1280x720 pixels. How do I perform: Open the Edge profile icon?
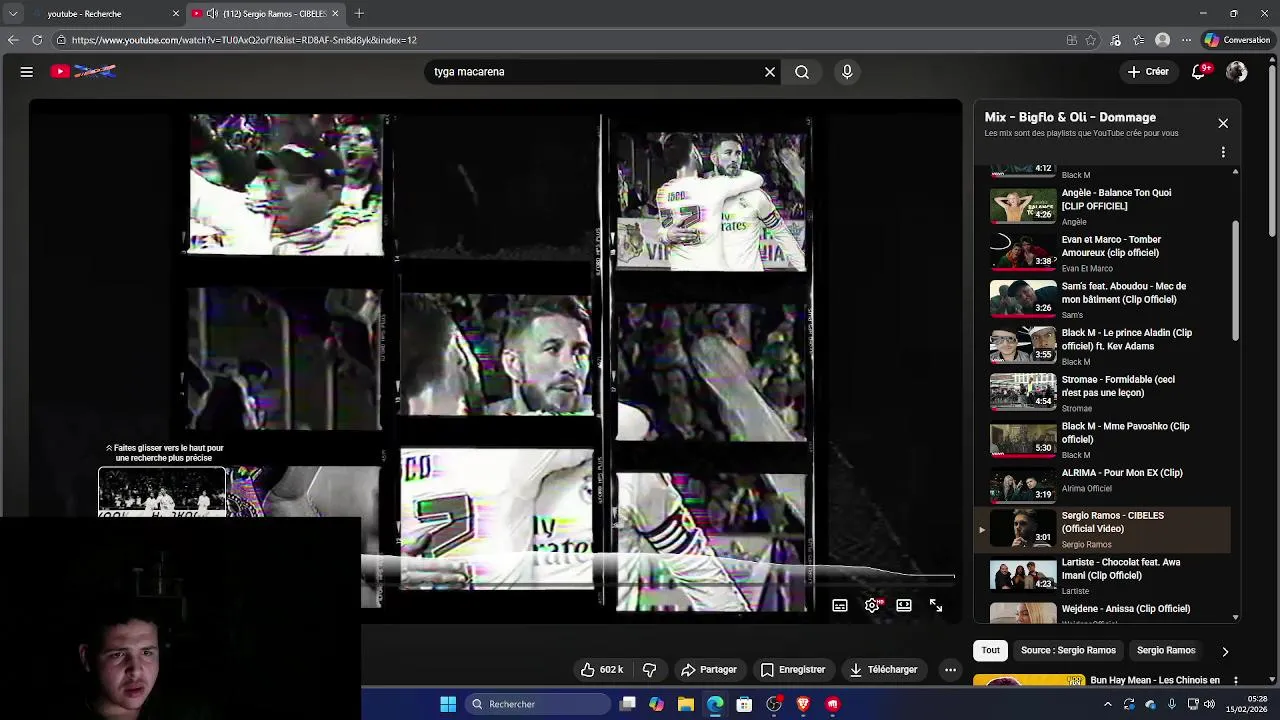[x=1162, y=40]
